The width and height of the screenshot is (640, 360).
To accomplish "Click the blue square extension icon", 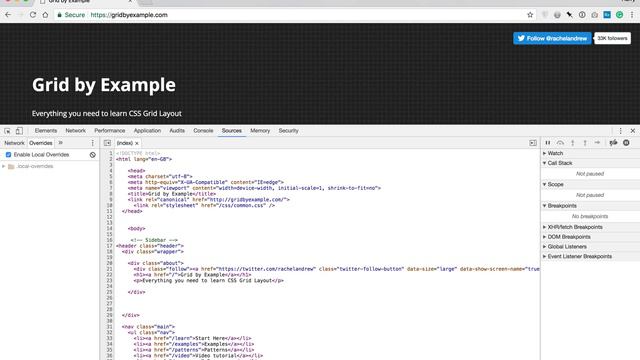I will pos(607,15).
